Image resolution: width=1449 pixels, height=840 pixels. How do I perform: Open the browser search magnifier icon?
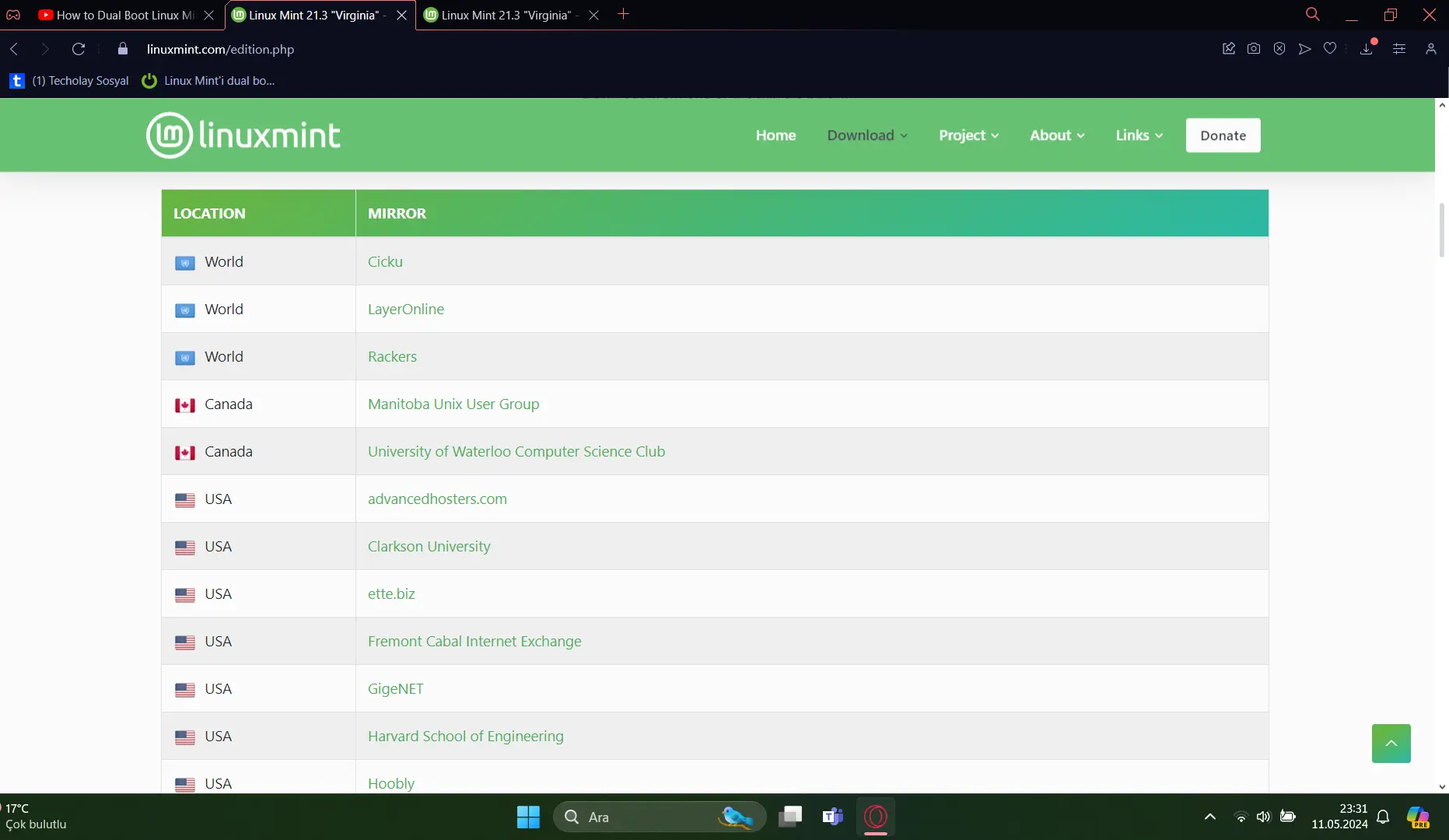tap(1313, 14)
